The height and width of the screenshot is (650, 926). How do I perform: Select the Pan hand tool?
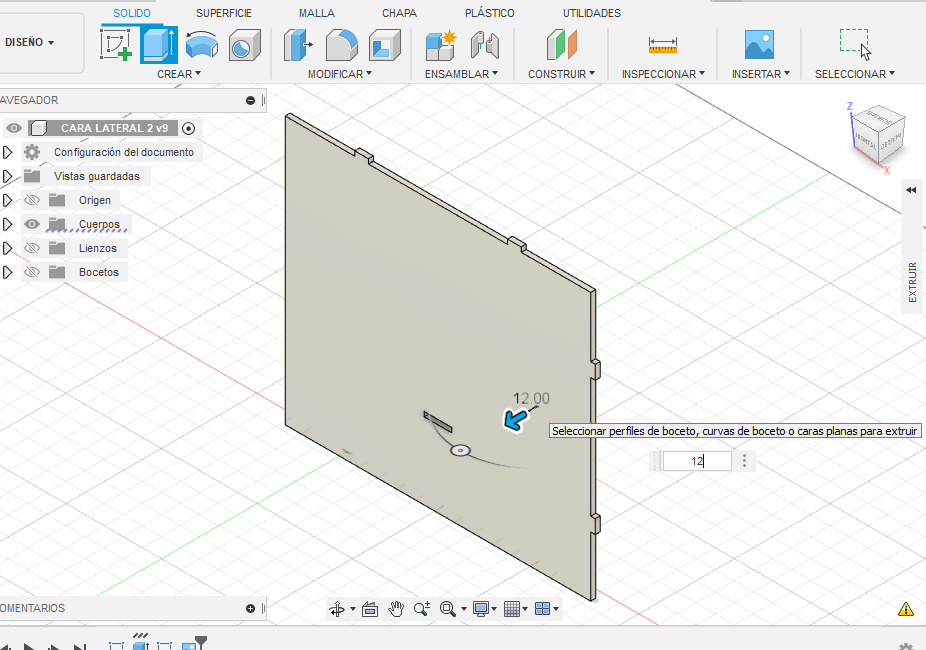(396, 609)
